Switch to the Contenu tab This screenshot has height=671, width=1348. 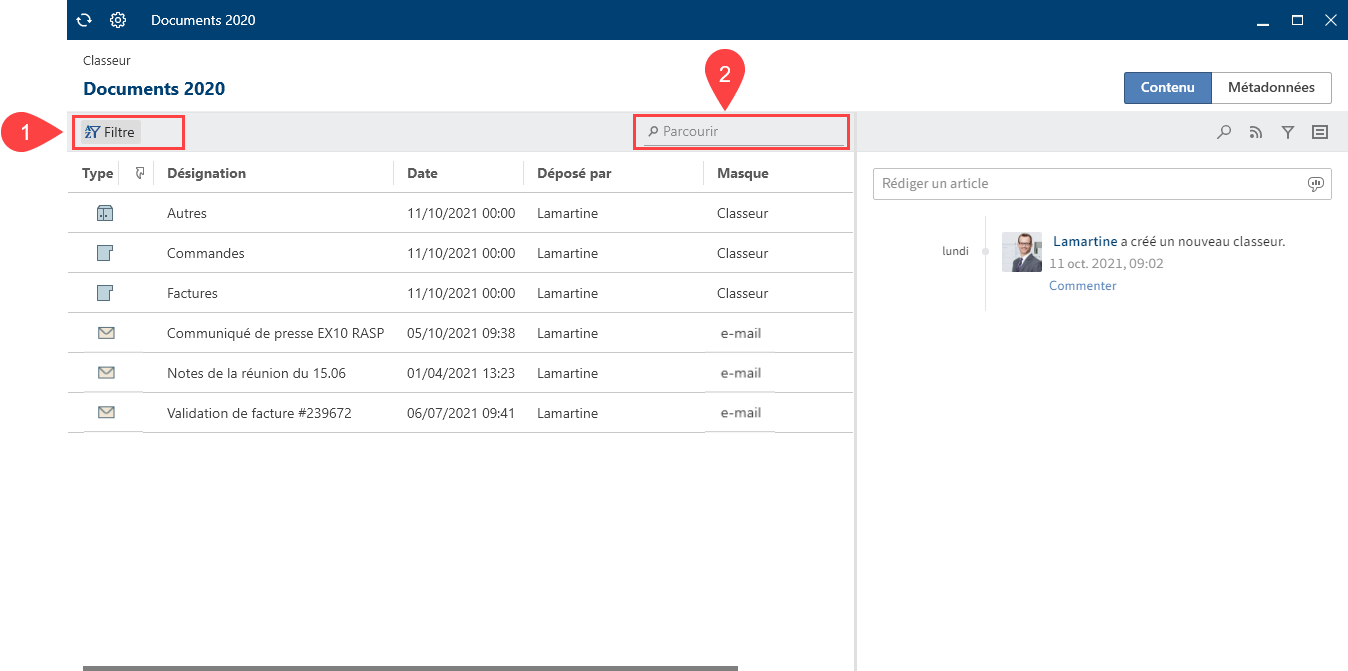pyautogui.click(x=1167, y=88)
